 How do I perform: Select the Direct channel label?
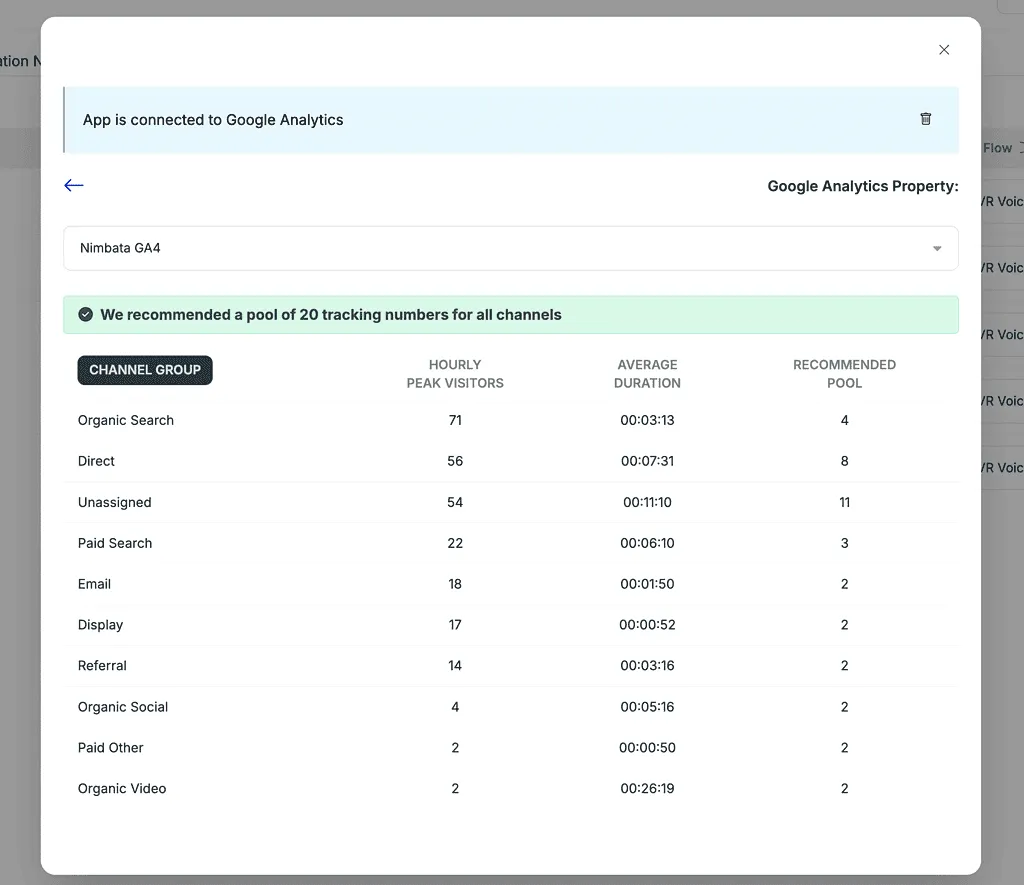click(x=96, y=461)
